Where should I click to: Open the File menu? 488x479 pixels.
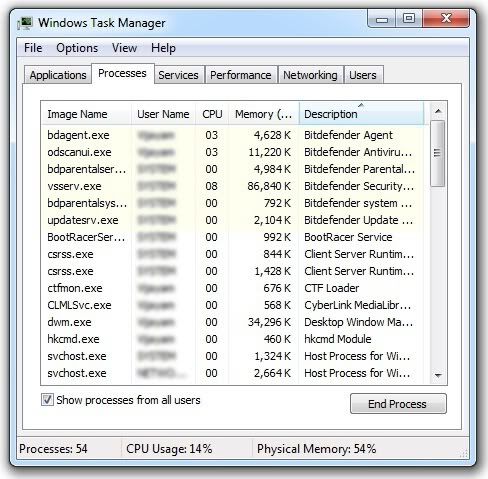pos(33,48)
